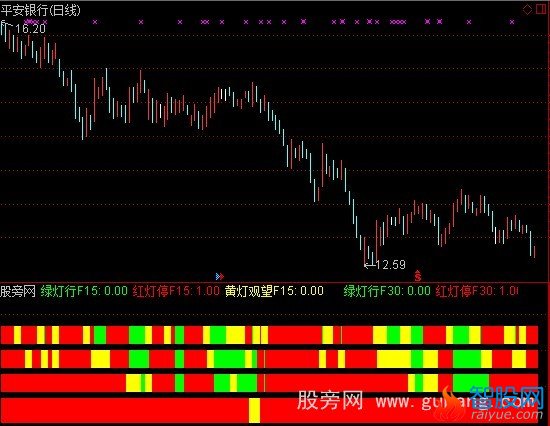Viewport: 550px width, 426px height.
Task: Click indicator name 股旁网
Action: (x=18, y=291)
